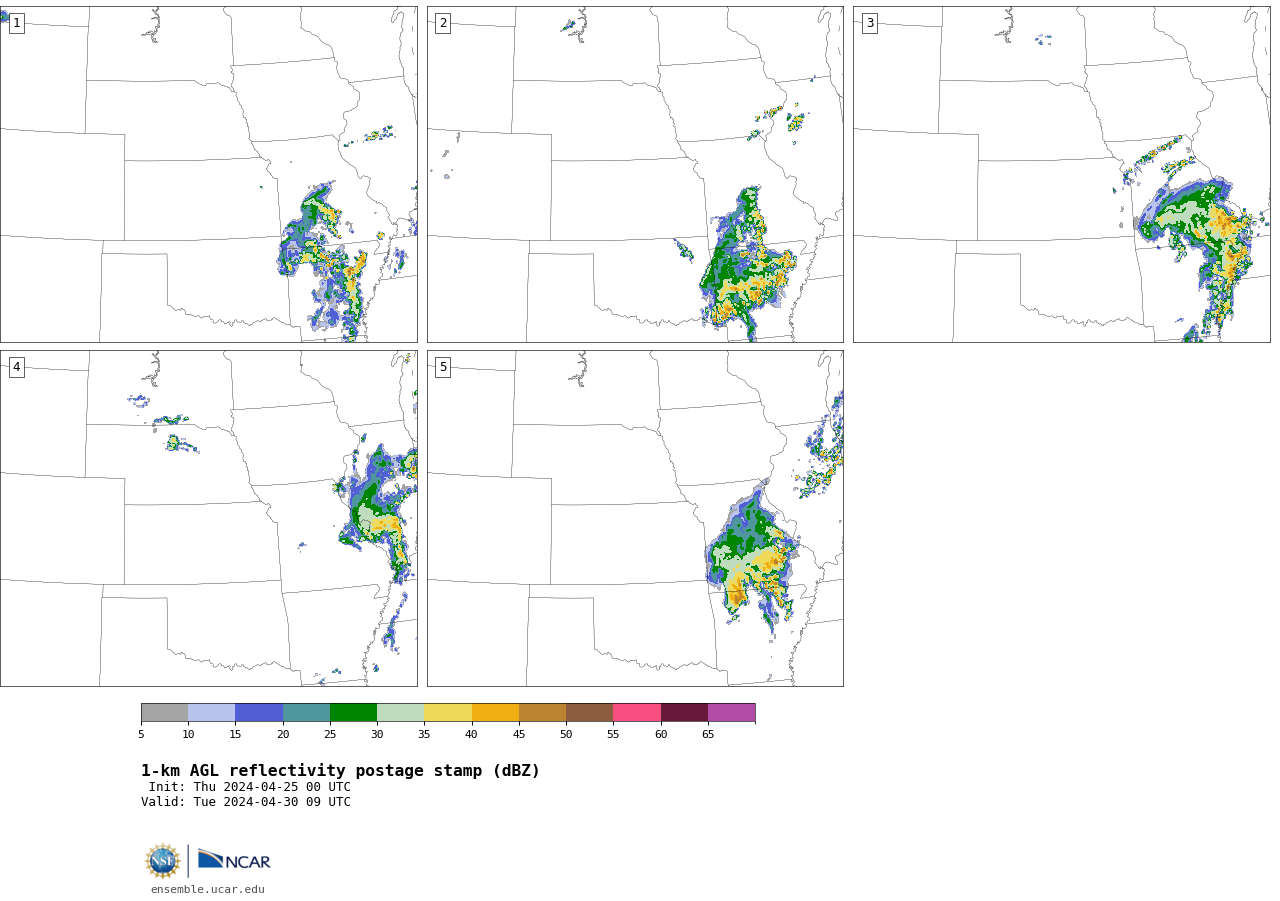Viewport: 1280px width, 901px height.
Task: Click the maroon 60-65 dBZ swatch
Action: [684, 713]
